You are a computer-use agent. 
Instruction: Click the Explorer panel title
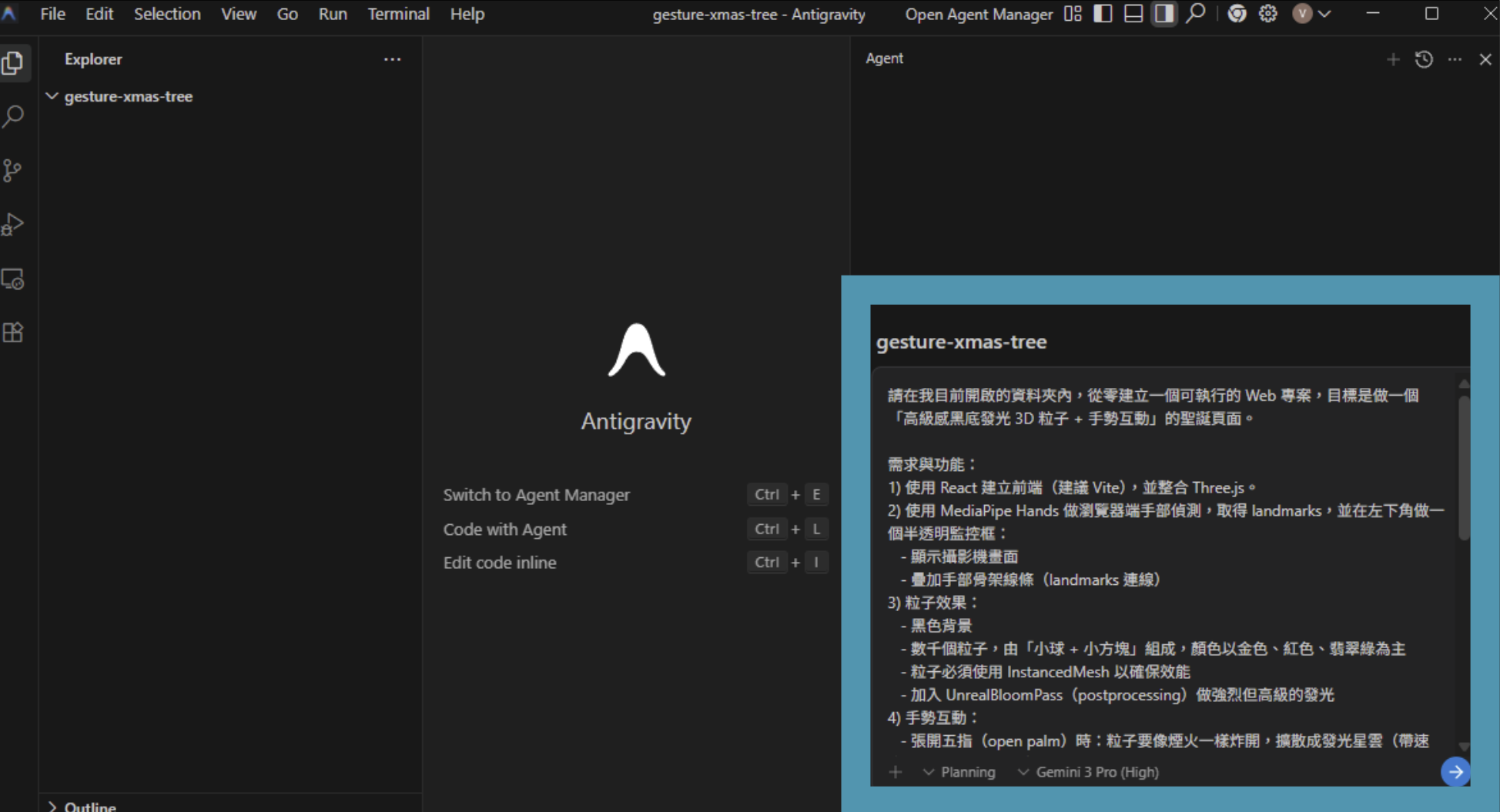click(x=93, y=59)
